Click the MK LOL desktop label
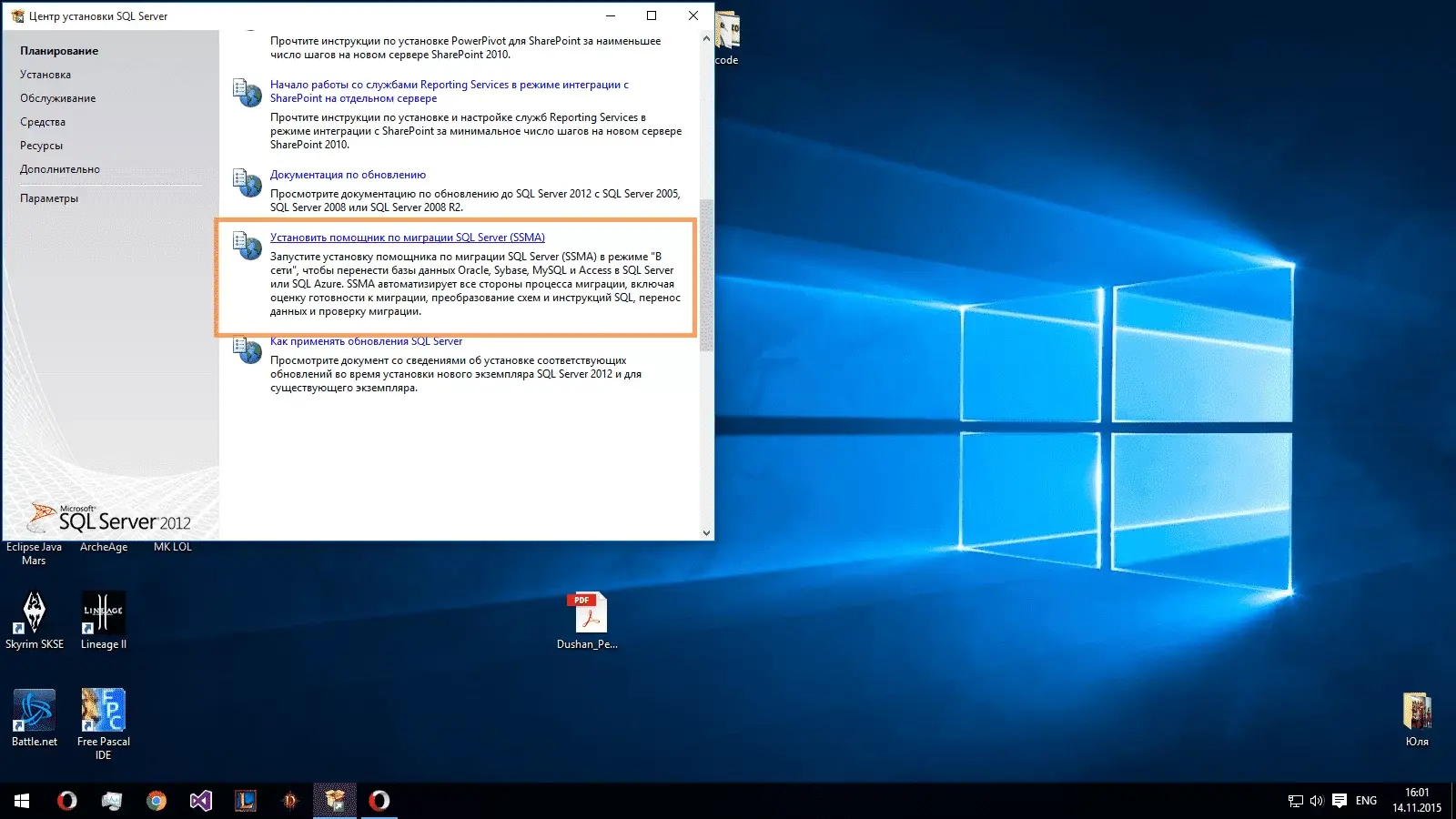This screenshot has height=819, width=1456. (x=173, y=547)
